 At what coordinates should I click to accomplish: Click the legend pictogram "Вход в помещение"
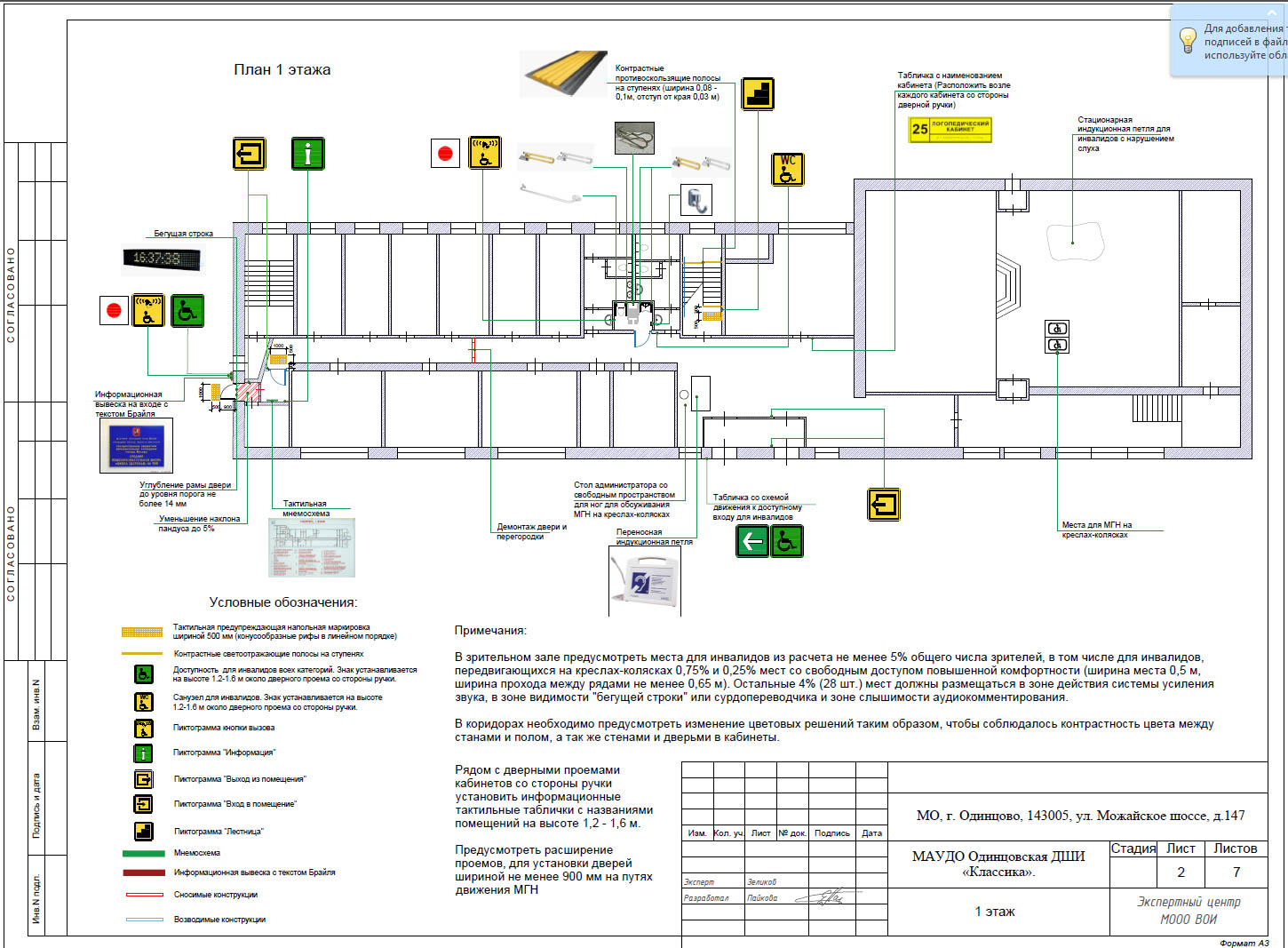[143, 804]
